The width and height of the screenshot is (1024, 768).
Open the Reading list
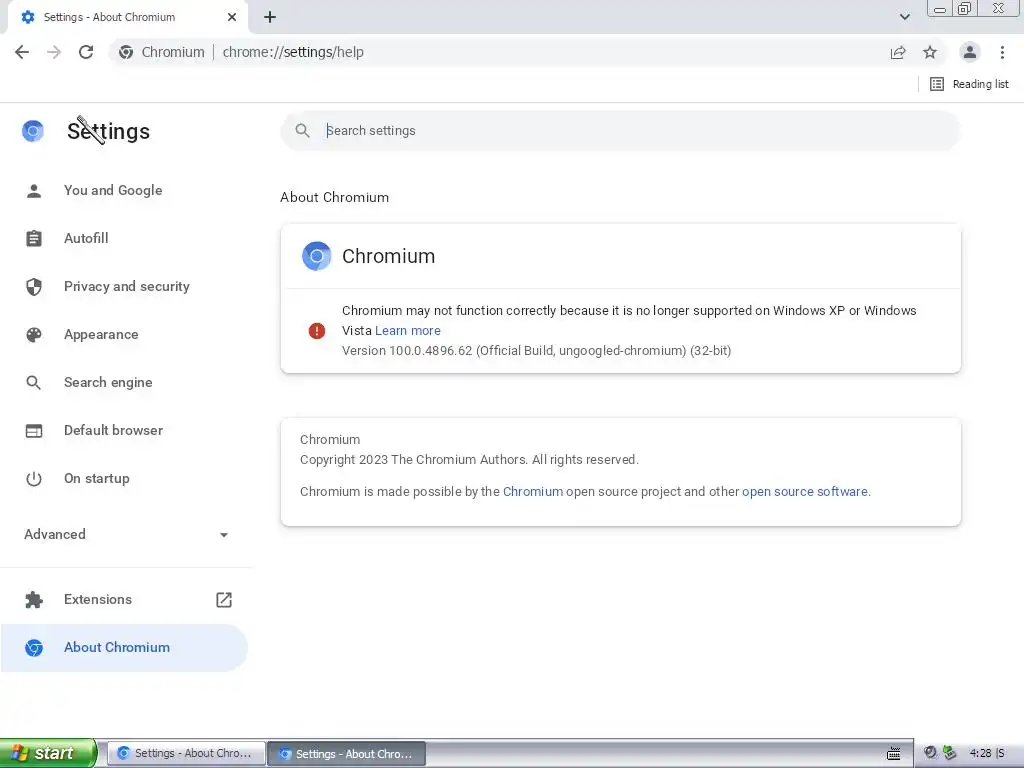click(969, 84)
